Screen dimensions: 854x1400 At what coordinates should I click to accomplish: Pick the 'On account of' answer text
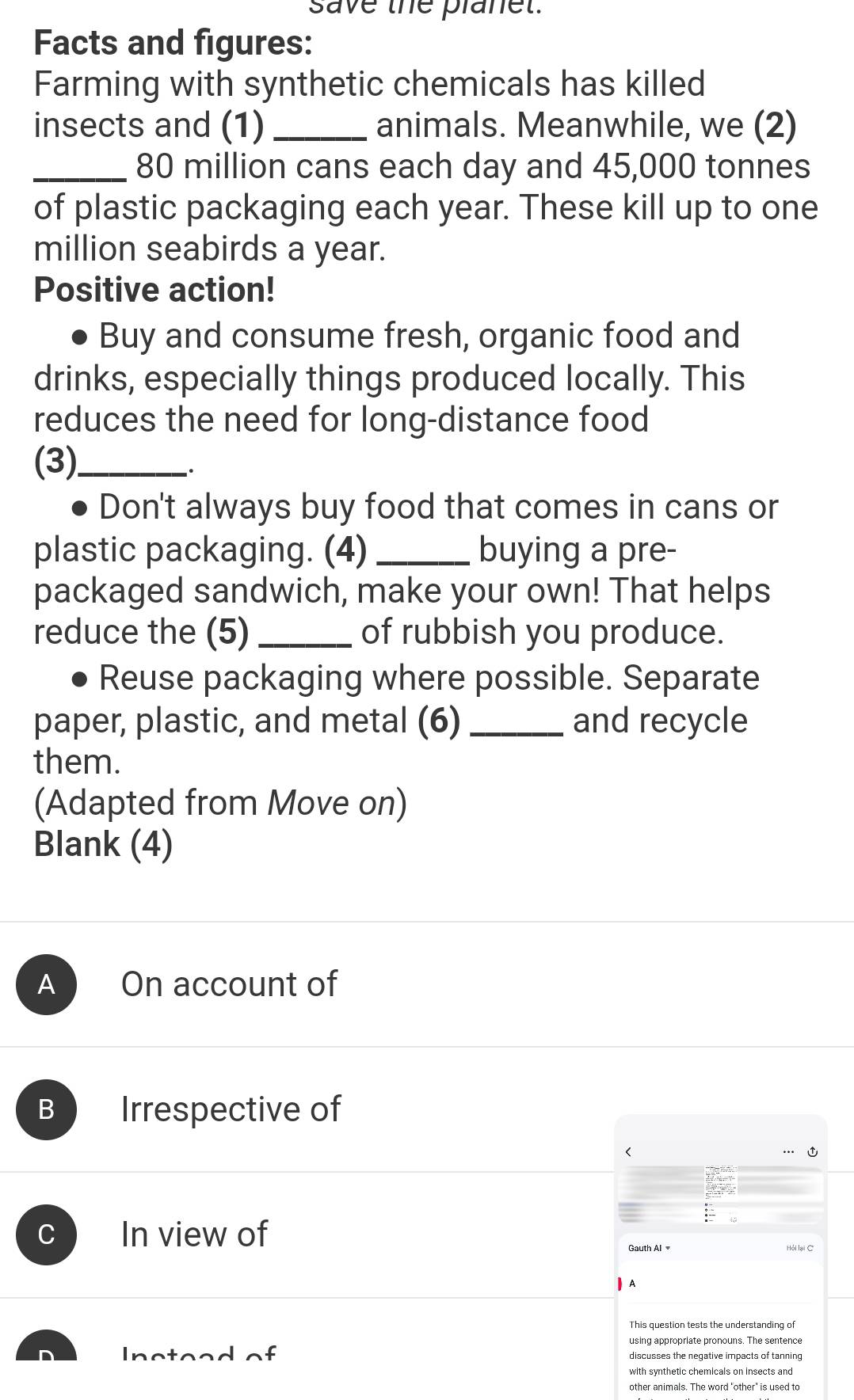[x=229, y=984]
